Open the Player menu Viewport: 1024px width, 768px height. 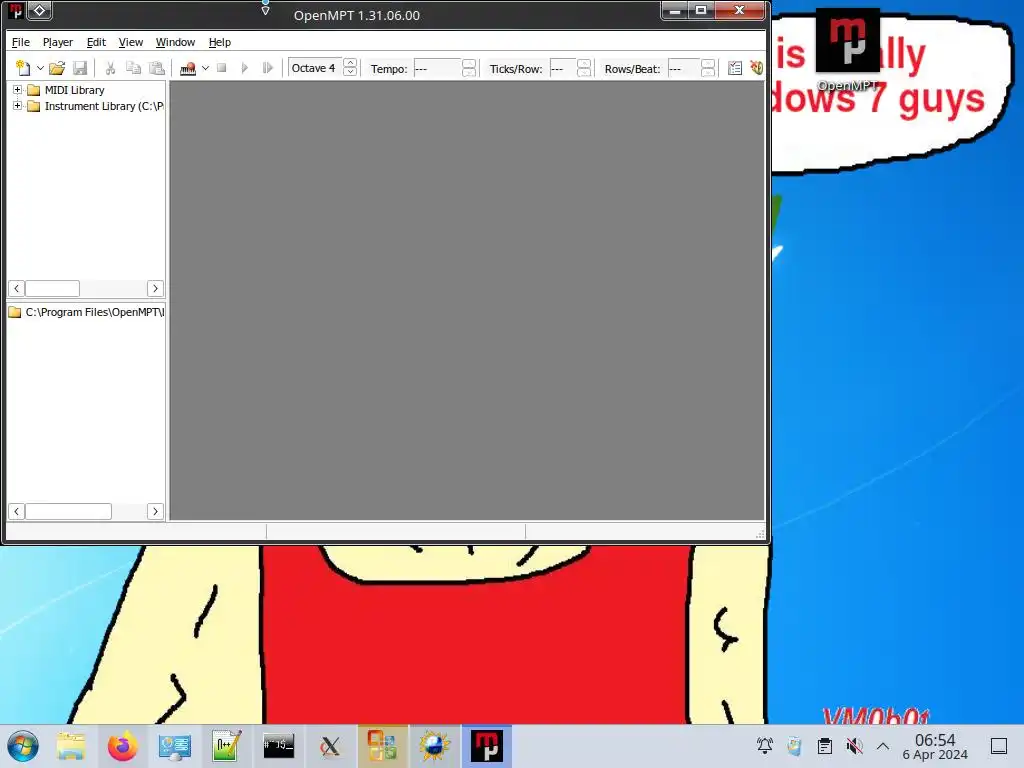(57, 42)
